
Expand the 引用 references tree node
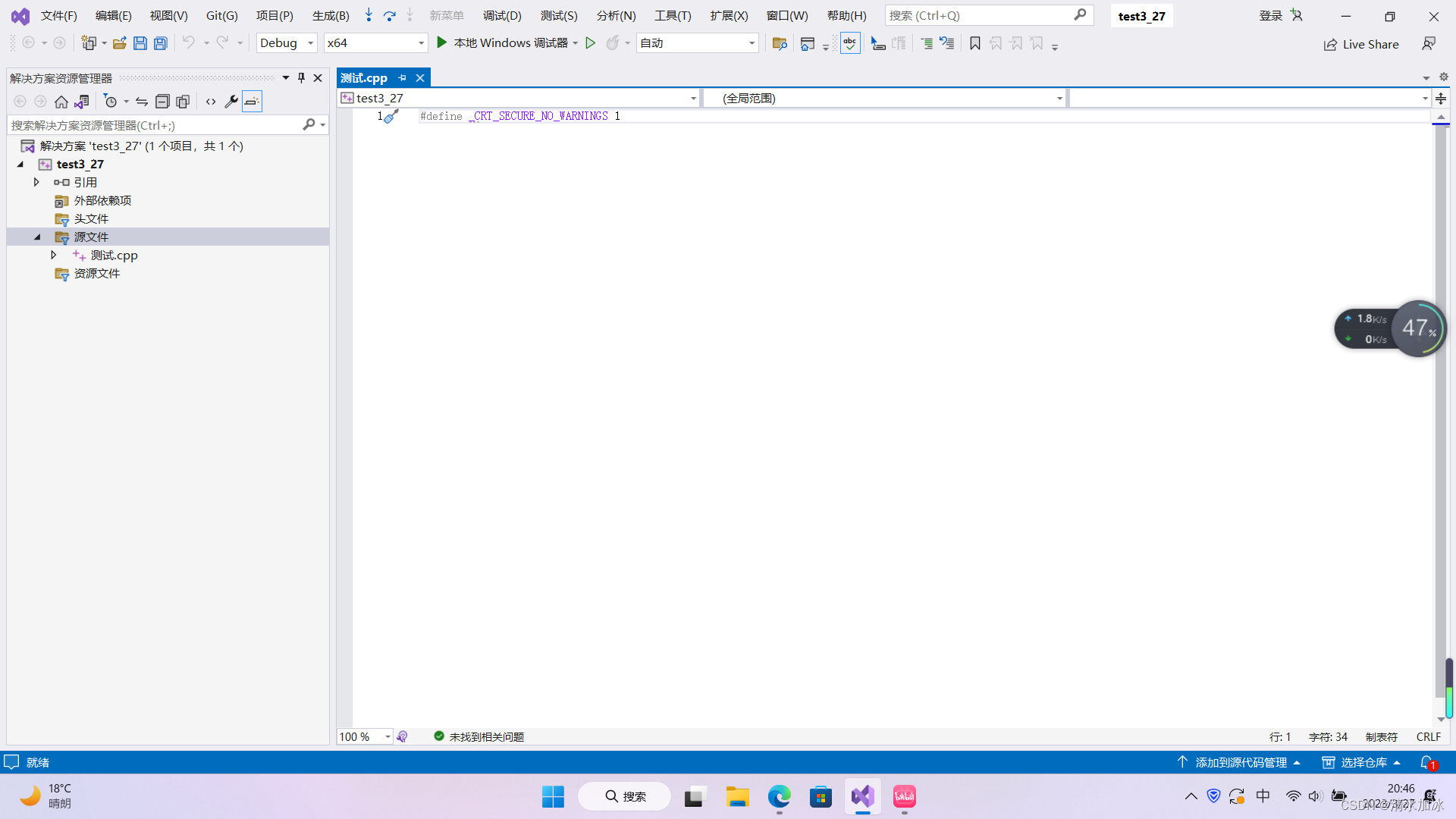pyautogui.click(x=36, y=182)
